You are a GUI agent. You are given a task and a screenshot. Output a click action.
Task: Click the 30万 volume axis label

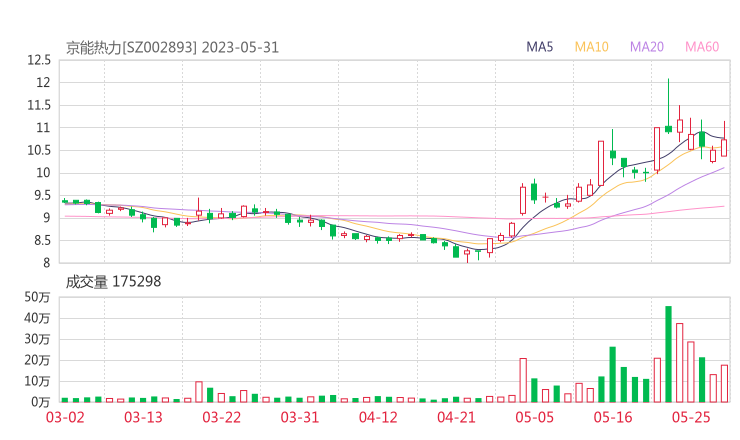[x=37, y=339]
